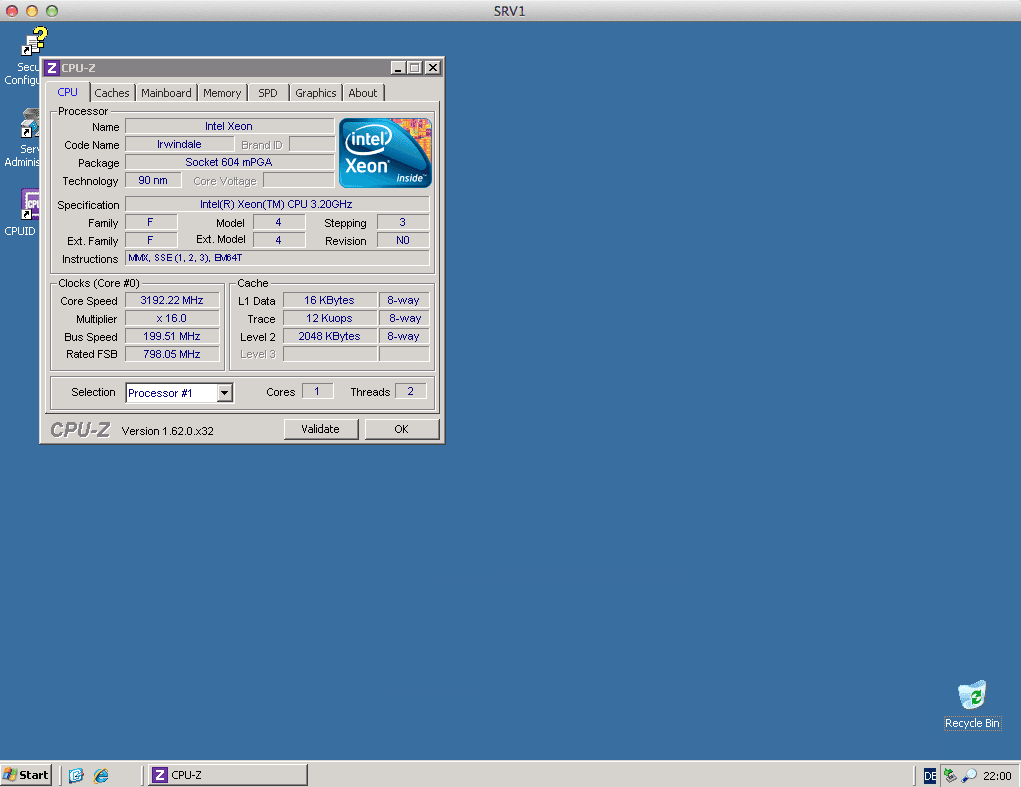Switch to the Mainboard tab

pyautogui.click(x=166, y=93)
